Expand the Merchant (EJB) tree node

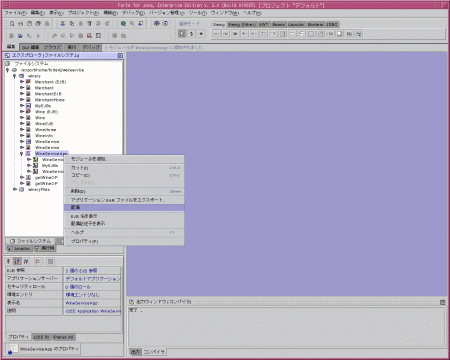coord(22,82)
